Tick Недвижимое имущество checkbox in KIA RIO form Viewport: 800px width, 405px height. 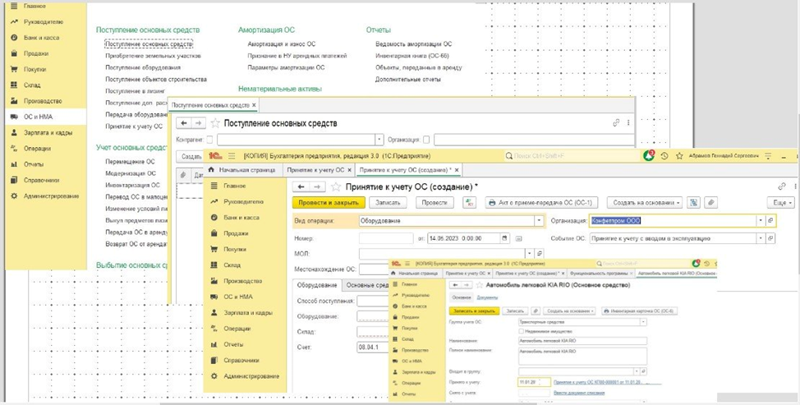(x=521, y=331)
